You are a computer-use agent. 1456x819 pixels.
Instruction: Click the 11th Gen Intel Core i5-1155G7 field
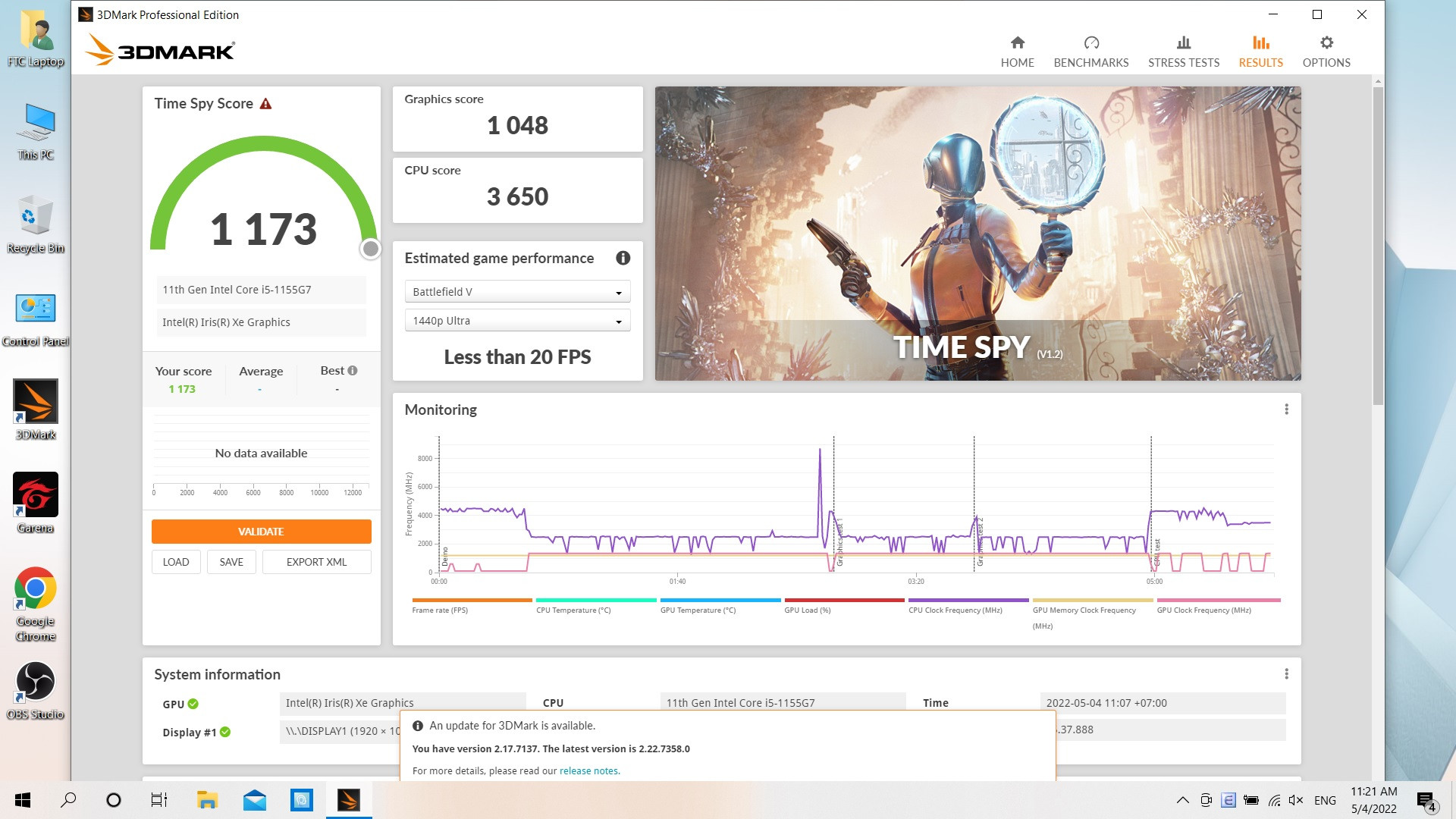[x=261, y=290]
